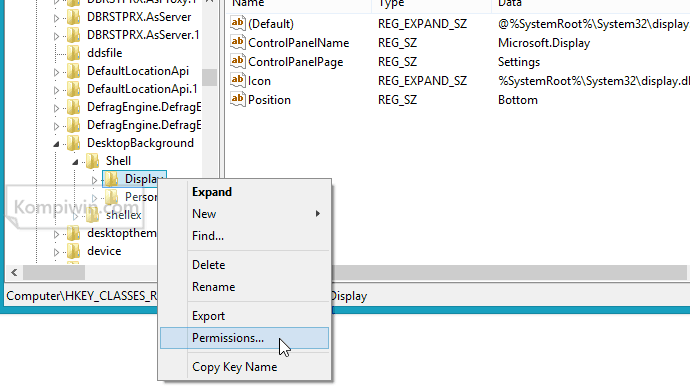Click the New submenu arrow

[318, 214]
